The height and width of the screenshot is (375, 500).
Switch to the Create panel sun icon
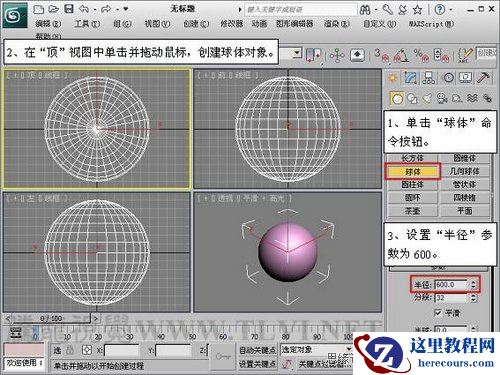pos(393,78)
